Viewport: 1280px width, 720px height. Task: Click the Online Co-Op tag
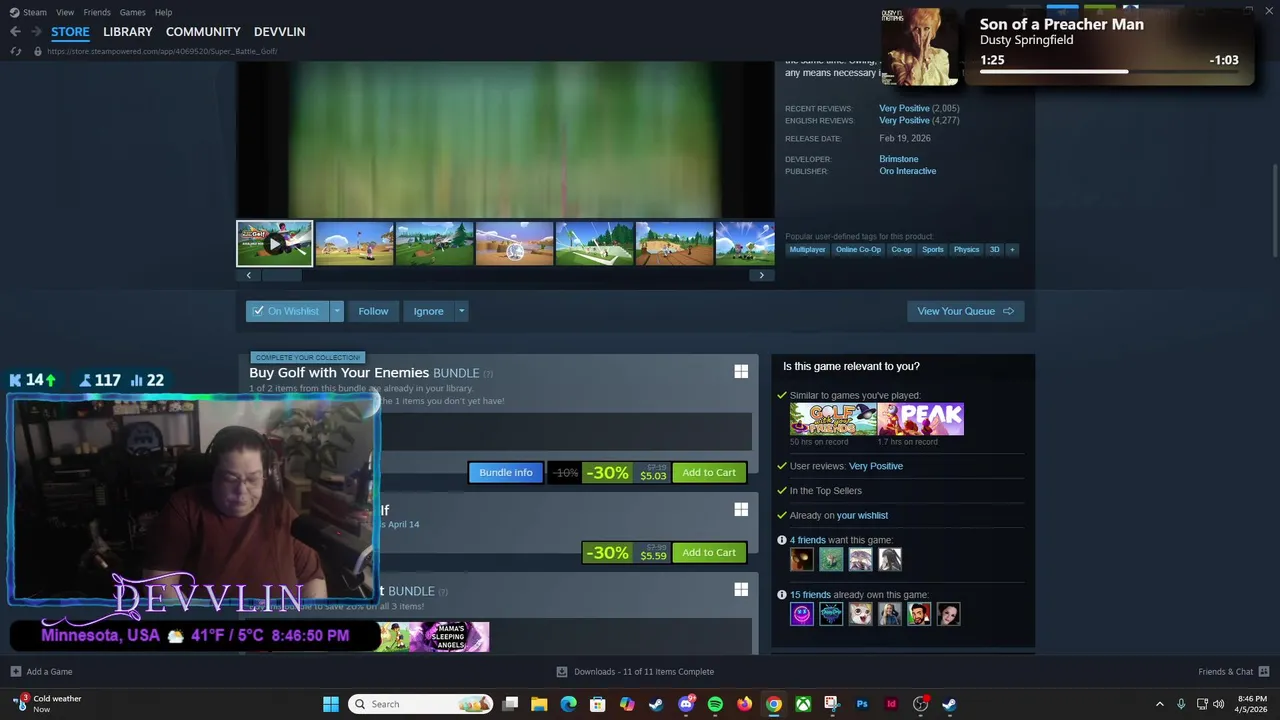click(858, 249)
